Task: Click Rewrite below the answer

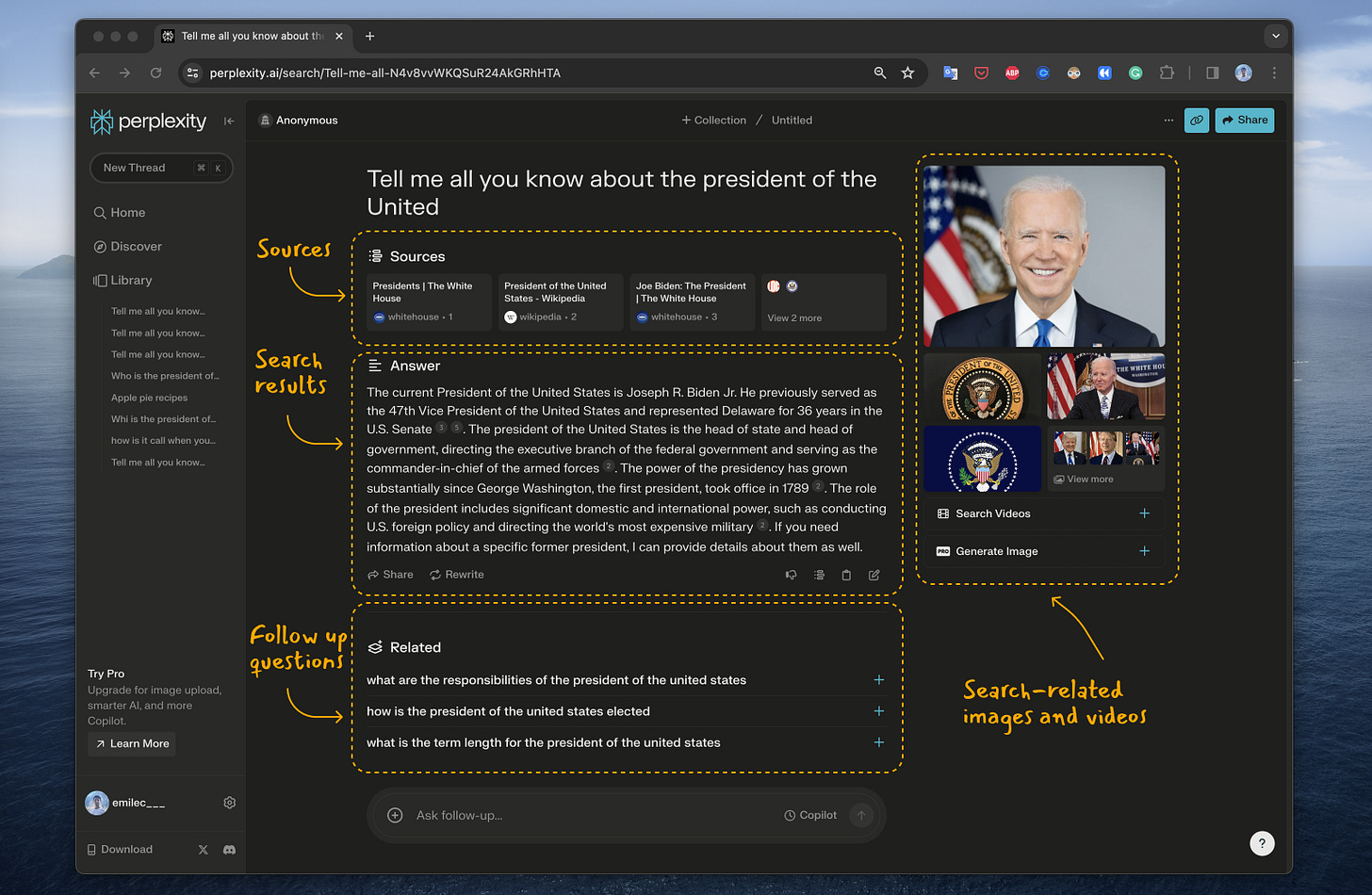Action: (x=457, y=575)
